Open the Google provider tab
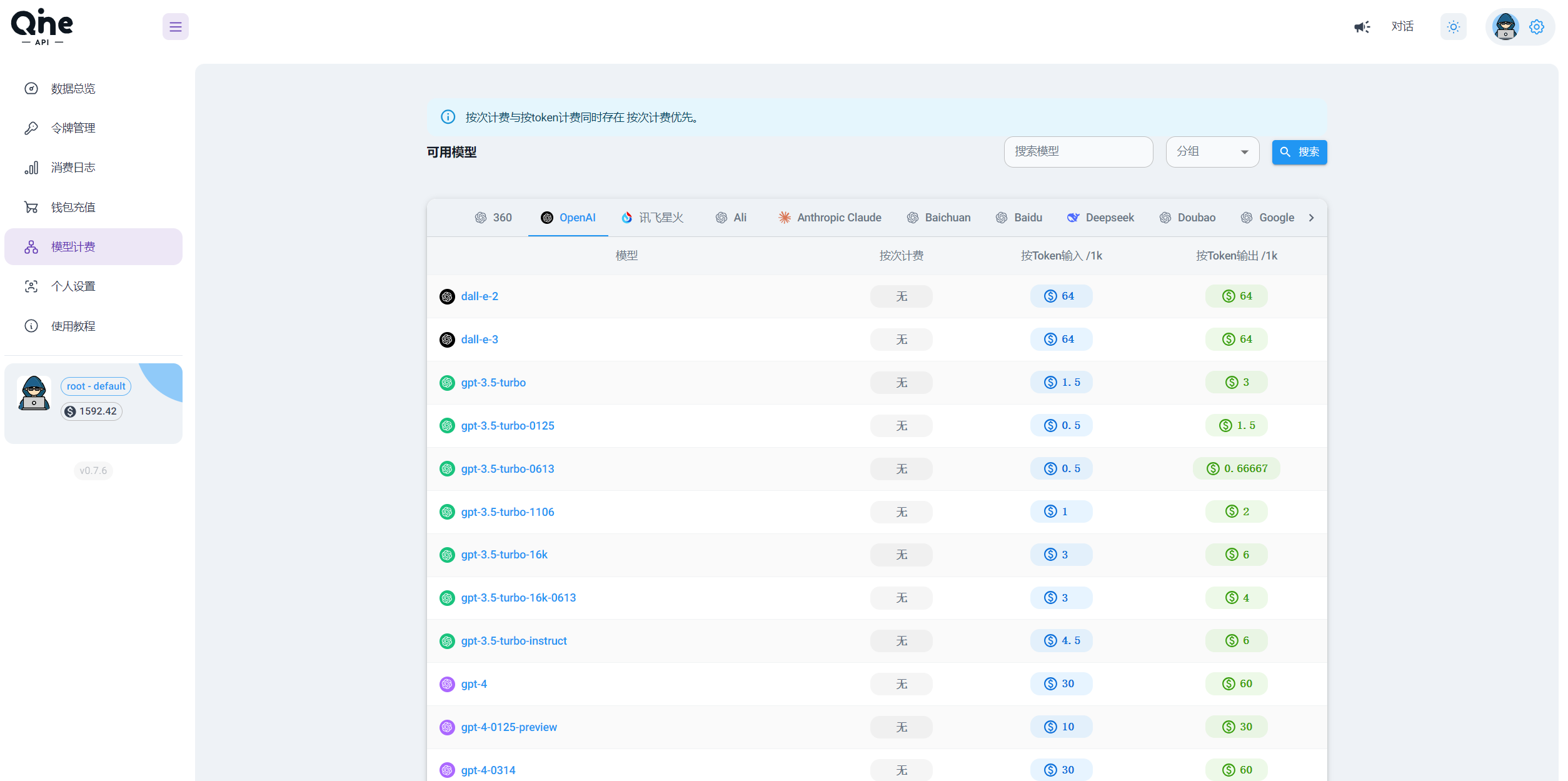This screenshot has width=1568, height=781. (1267, 218)
